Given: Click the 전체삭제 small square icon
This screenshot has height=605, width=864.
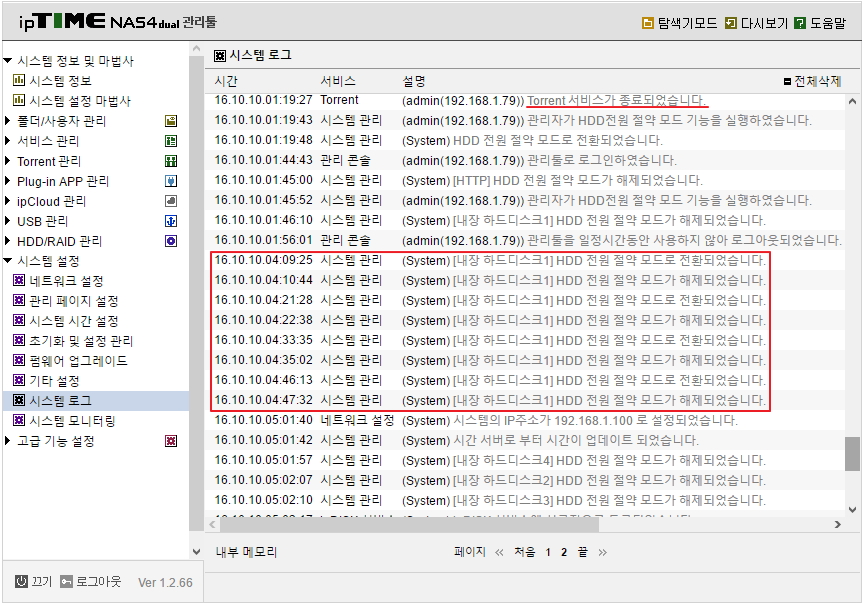Looking at the screenshot, I should pos(787,82).
